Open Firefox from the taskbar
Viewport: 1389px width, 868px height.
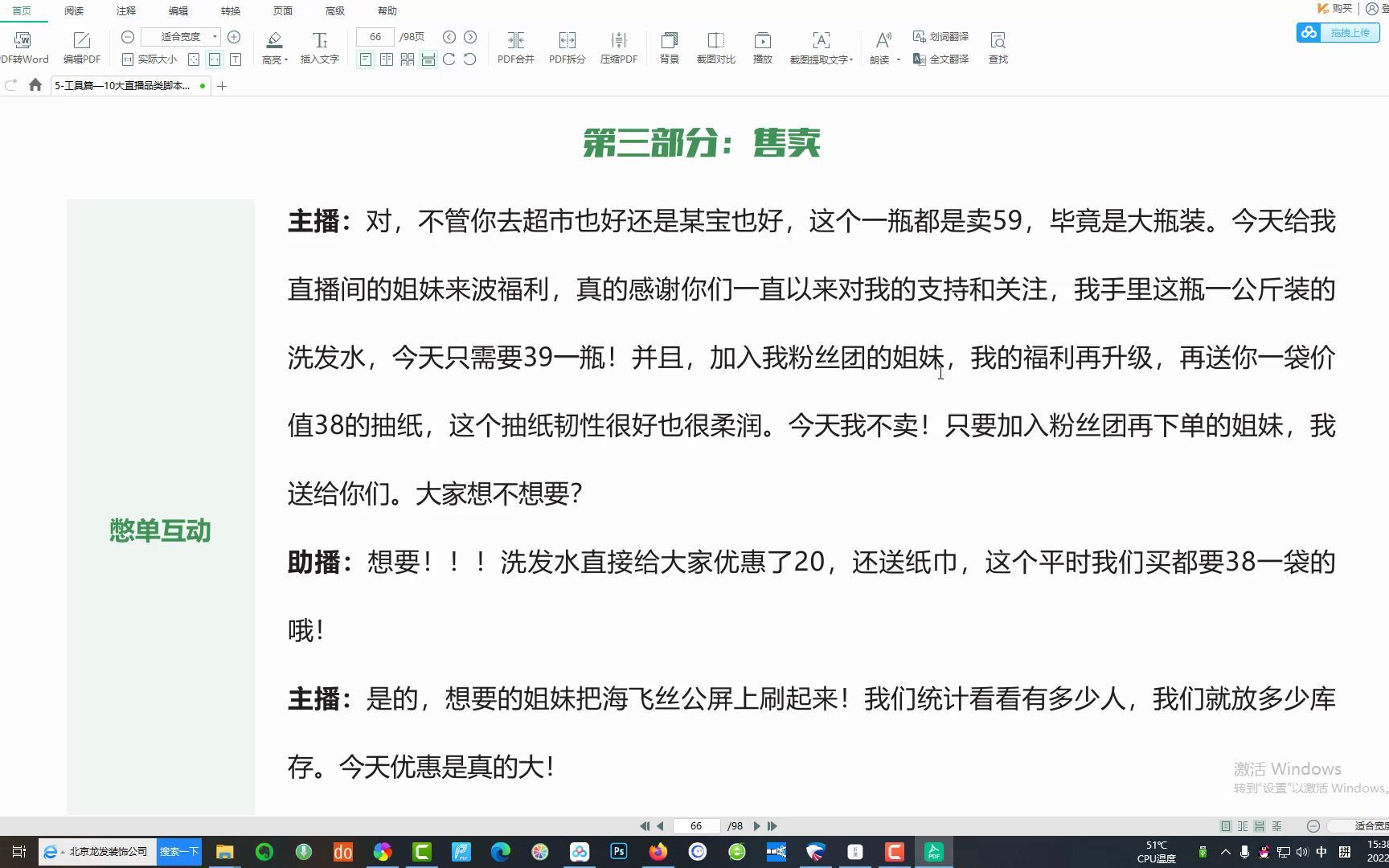(658, 852)
